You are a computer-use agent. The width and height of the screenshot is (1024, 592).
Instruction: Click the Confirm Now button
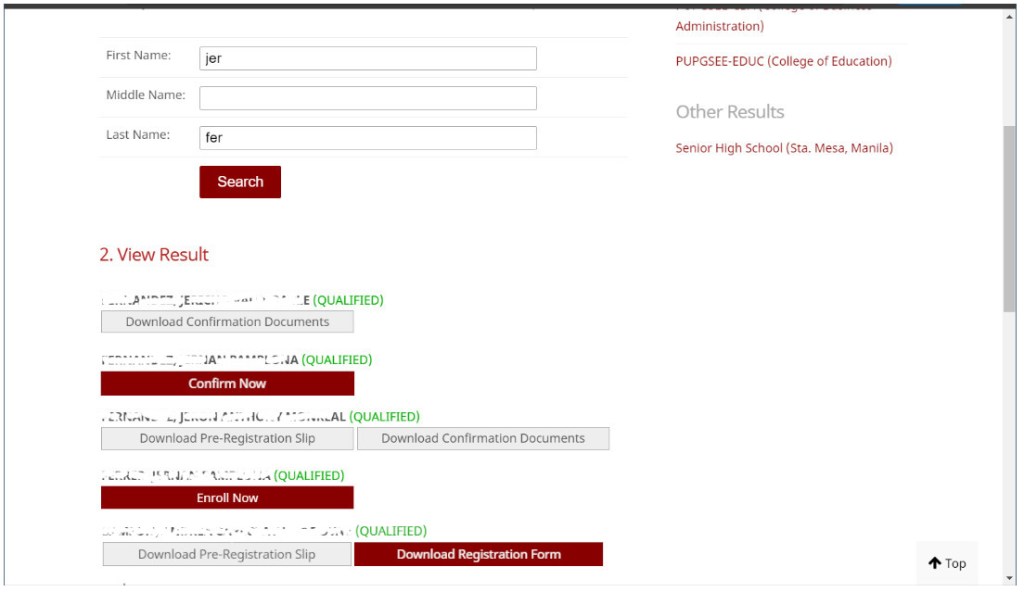click(x=227, y=383)
